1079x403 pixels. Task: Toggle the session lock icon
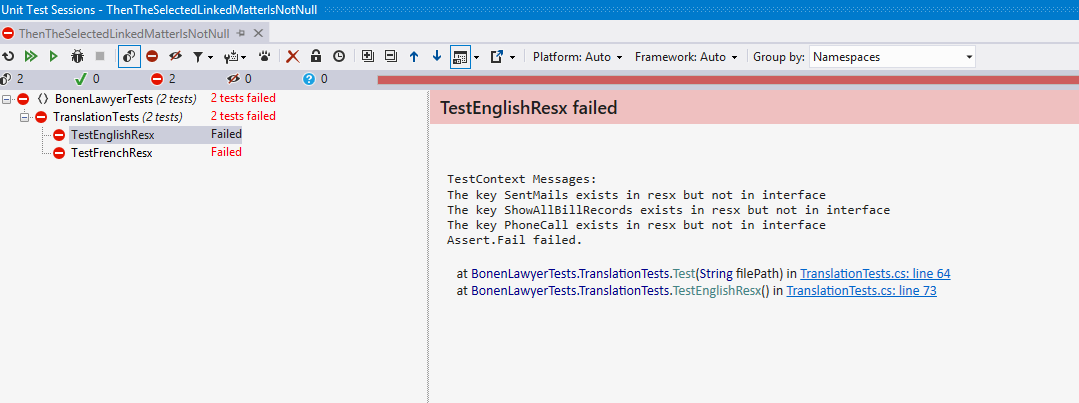[x=316, y=57]
